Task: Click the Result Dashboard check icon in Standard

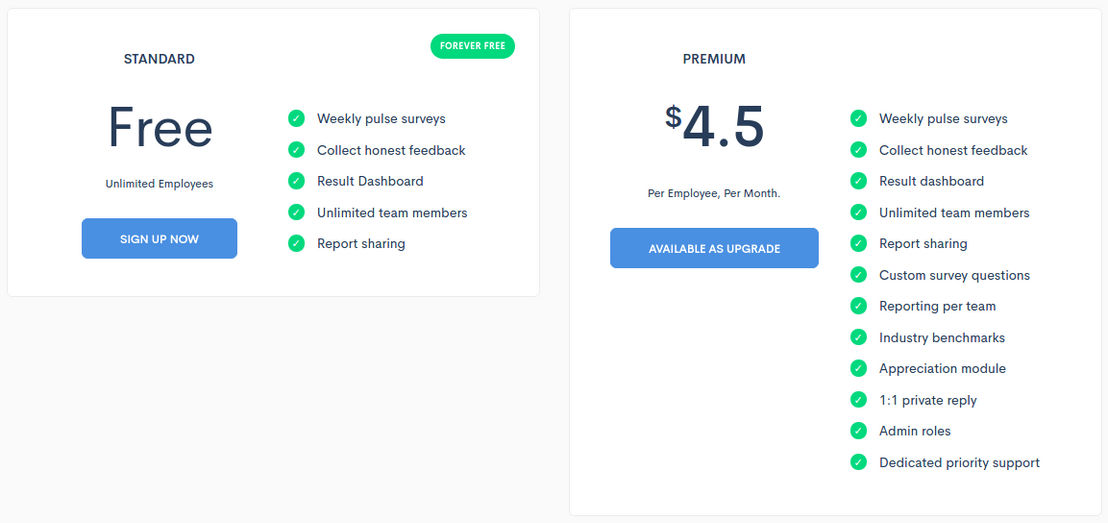Action: [296, 181]
